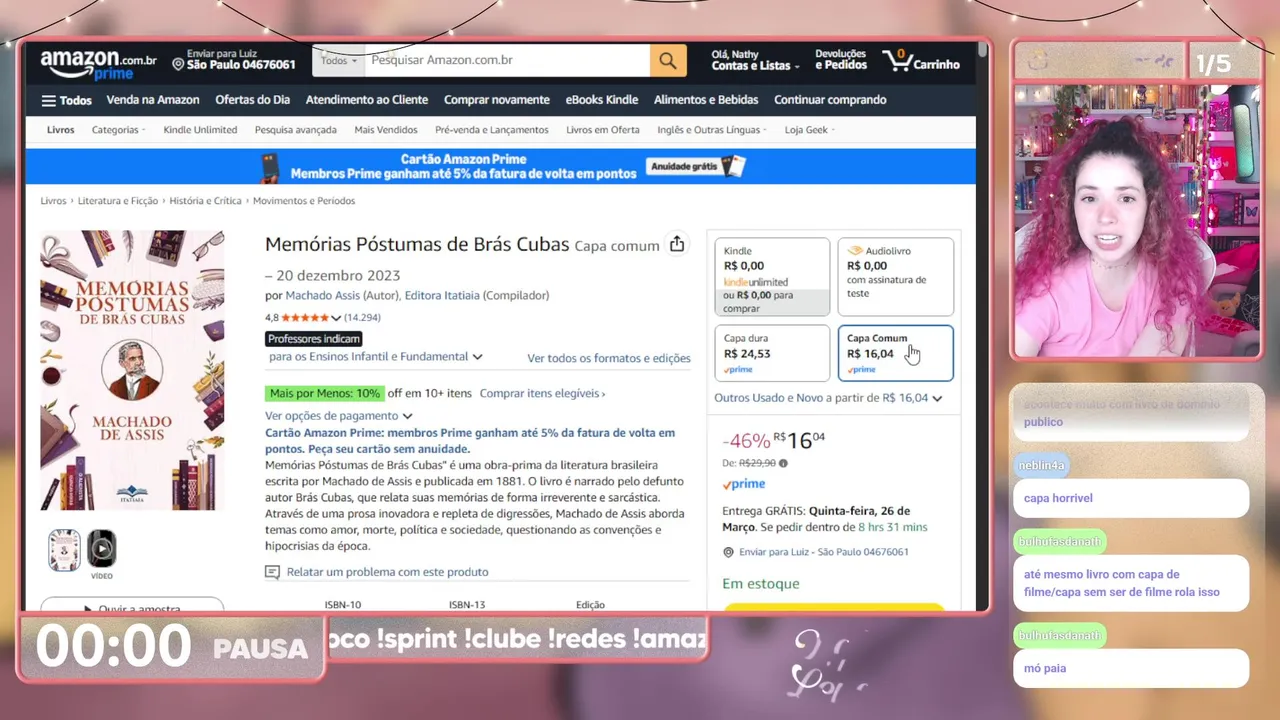This screenshot has width=1280, height=720.
Task: Click the Pesquisar Amazon.com.br search field
Action: coord(507,61)
